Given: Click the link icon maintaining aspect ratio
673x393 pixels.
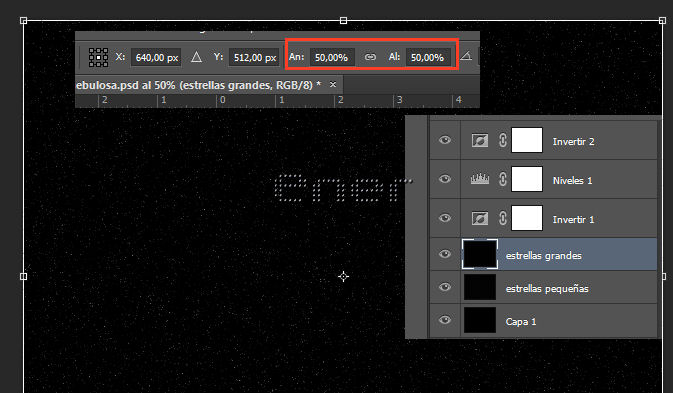Looking at the screenshot, I should coord(370,57).
